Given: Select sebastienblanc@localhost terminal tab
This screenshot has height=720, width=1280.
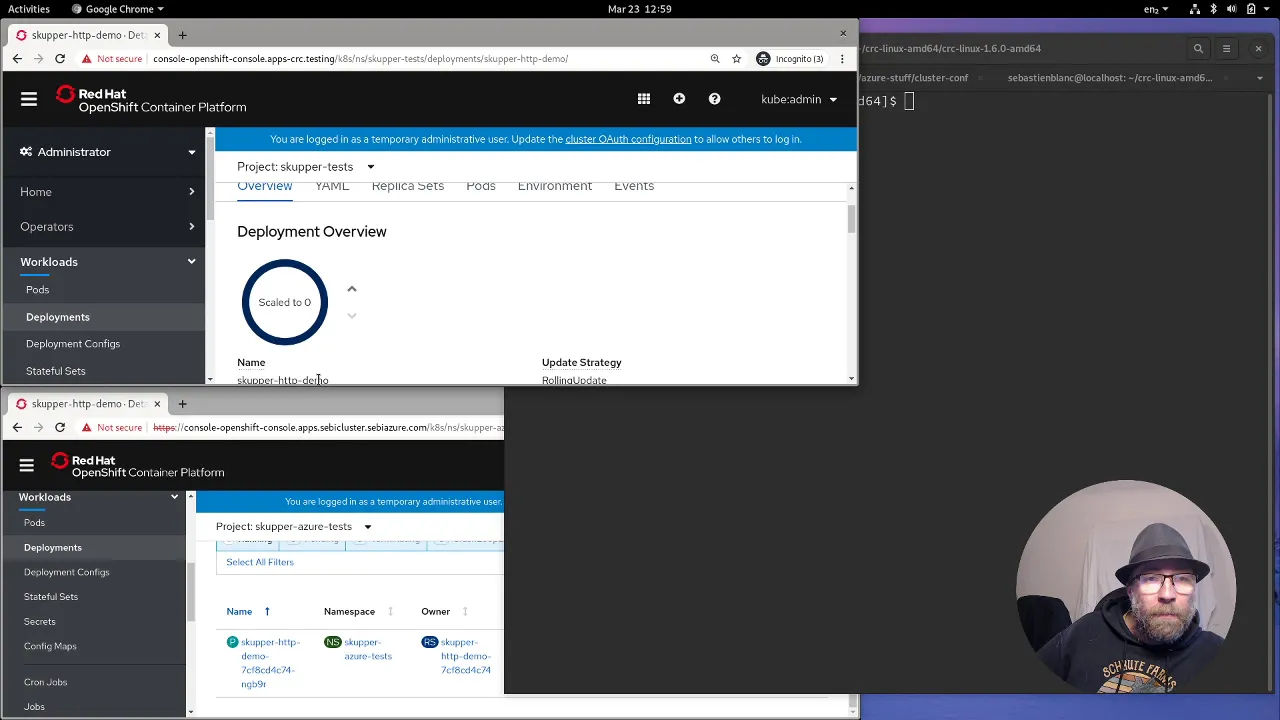Looking at the screenshot, I should click(x=1110, y=78).
